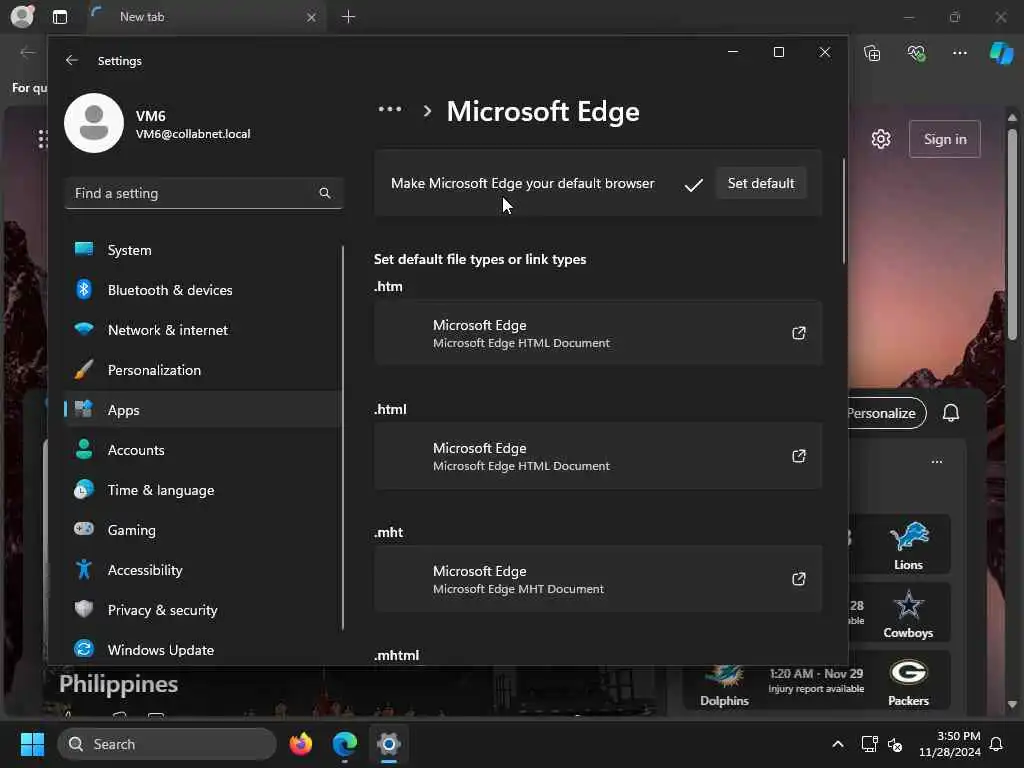Open Privacy & security category

(203, 610)
